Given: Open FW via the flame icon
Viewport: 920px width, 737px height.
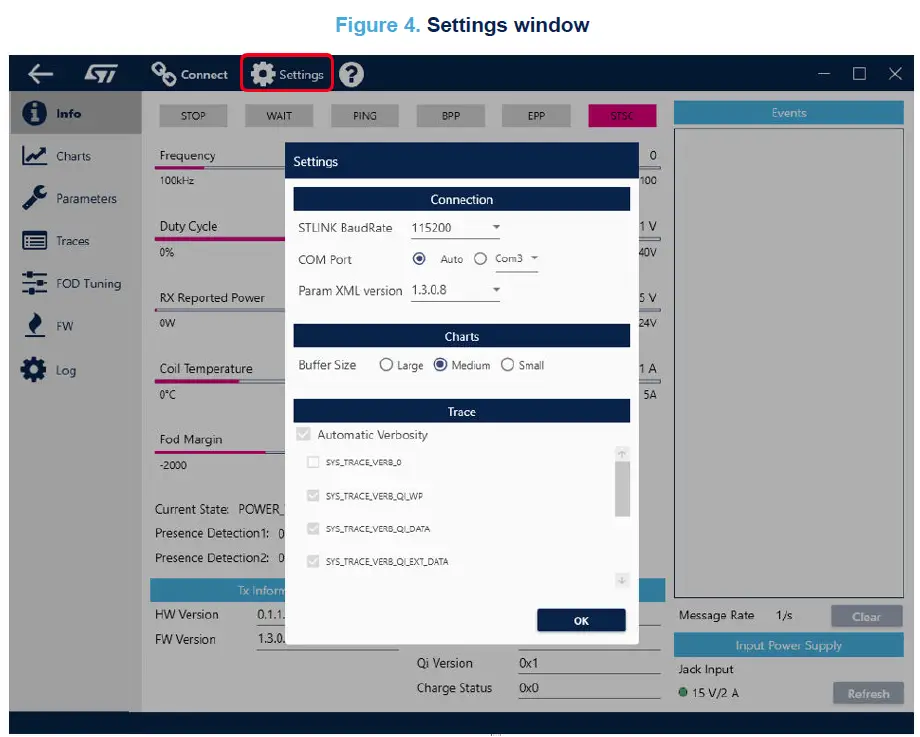Looking at the screenshot, I should coord(35,326).
